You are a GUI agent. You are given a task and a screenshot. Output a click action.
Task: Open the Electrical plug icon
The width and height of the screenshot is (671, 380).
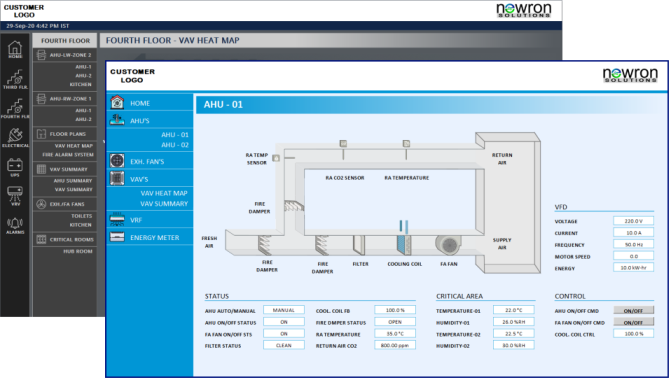(x=15, y=137)
